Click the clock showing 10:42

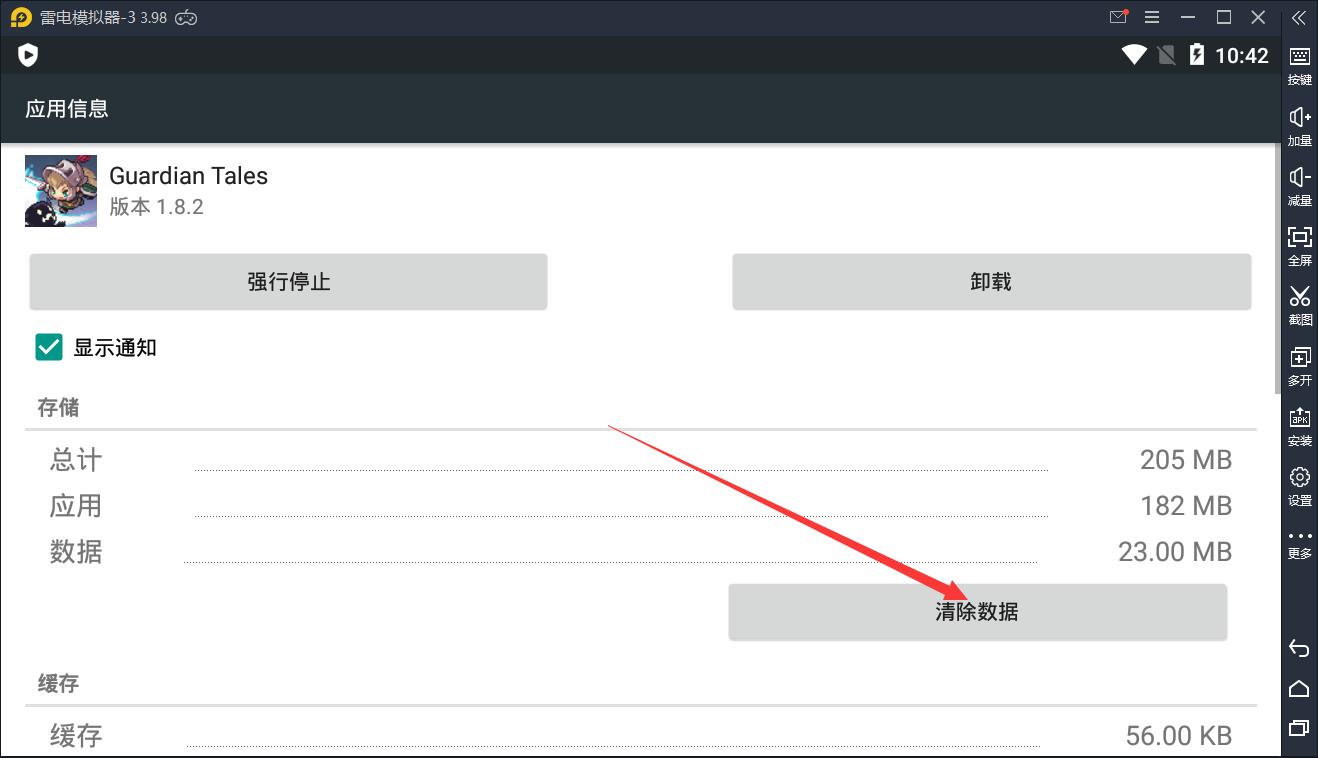click(1241, 56)
